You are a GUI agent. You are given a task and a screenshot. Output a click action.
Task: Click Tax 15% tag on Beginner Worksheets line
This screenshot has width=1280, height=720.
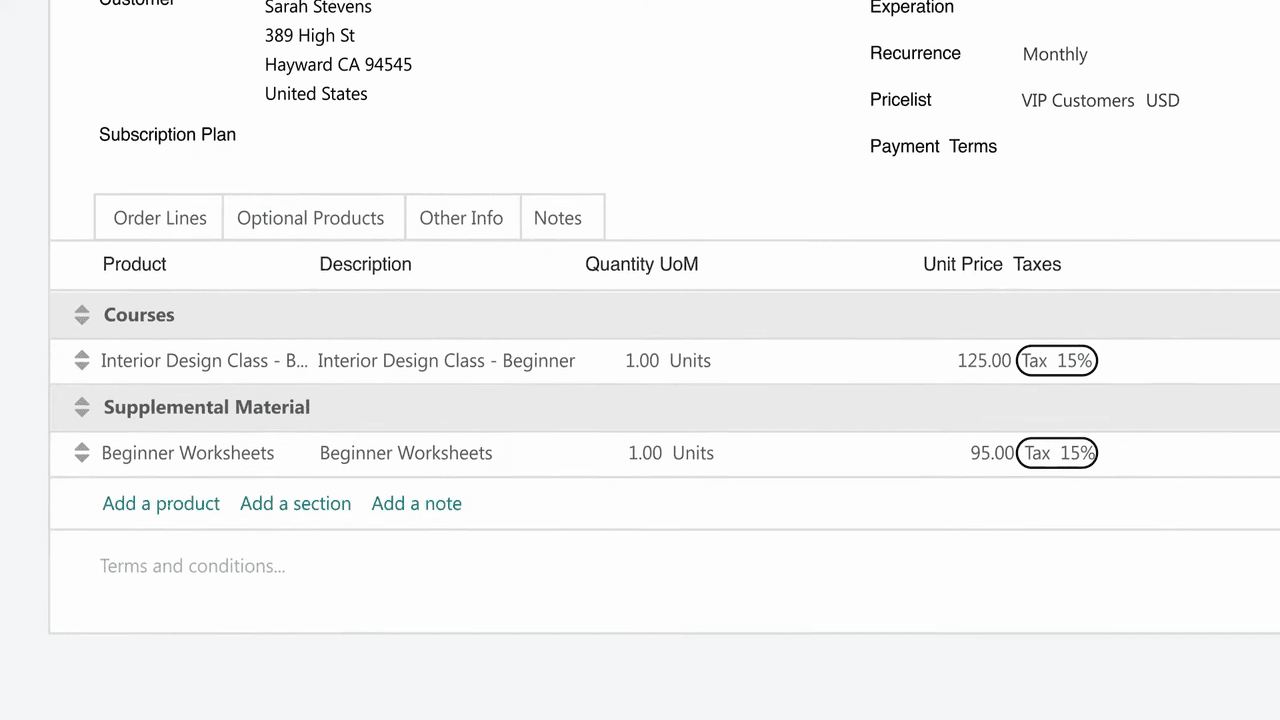tap(1057, 453)
